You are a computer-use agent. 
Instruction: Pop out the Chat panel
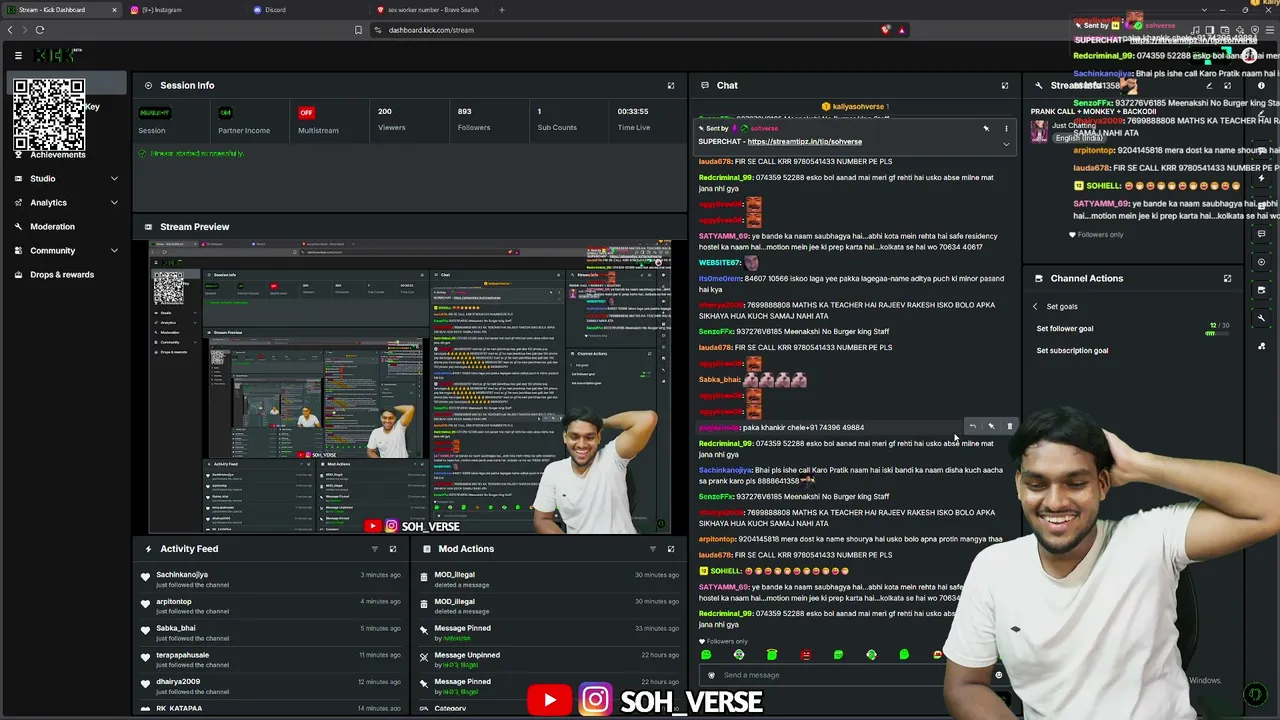pos(1005,86)
